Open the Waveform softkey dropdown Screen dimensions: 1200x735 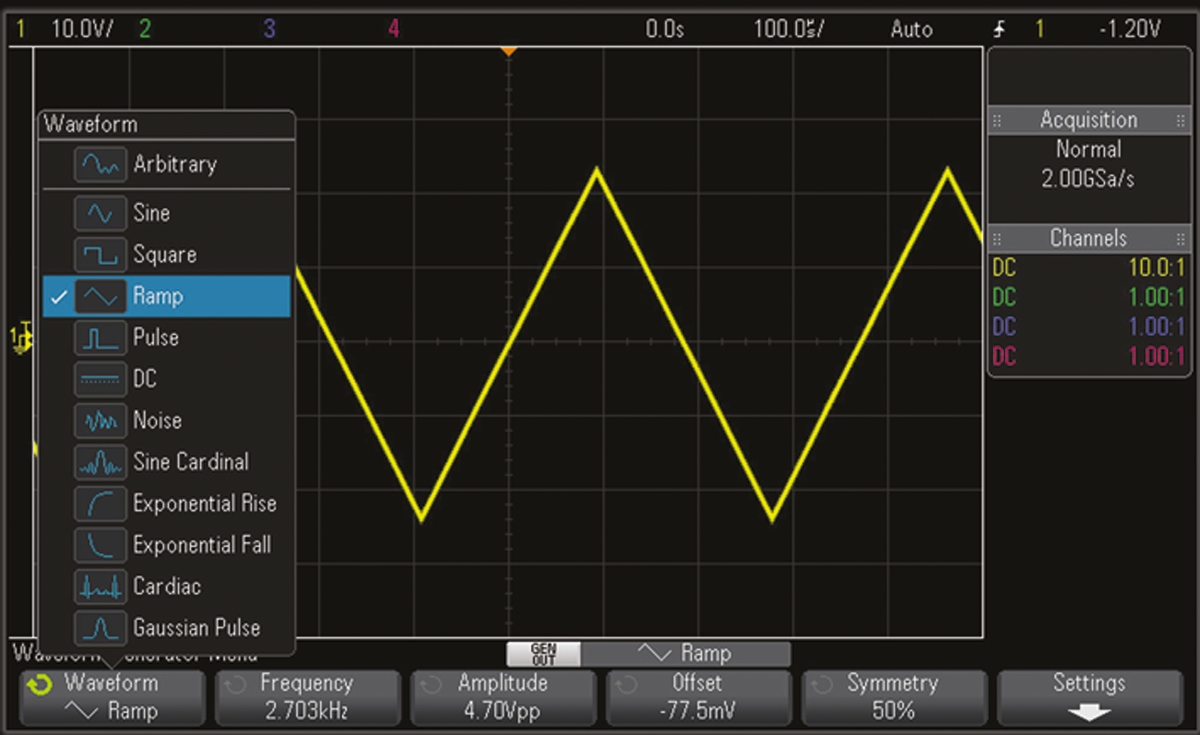tap(111, 697)
